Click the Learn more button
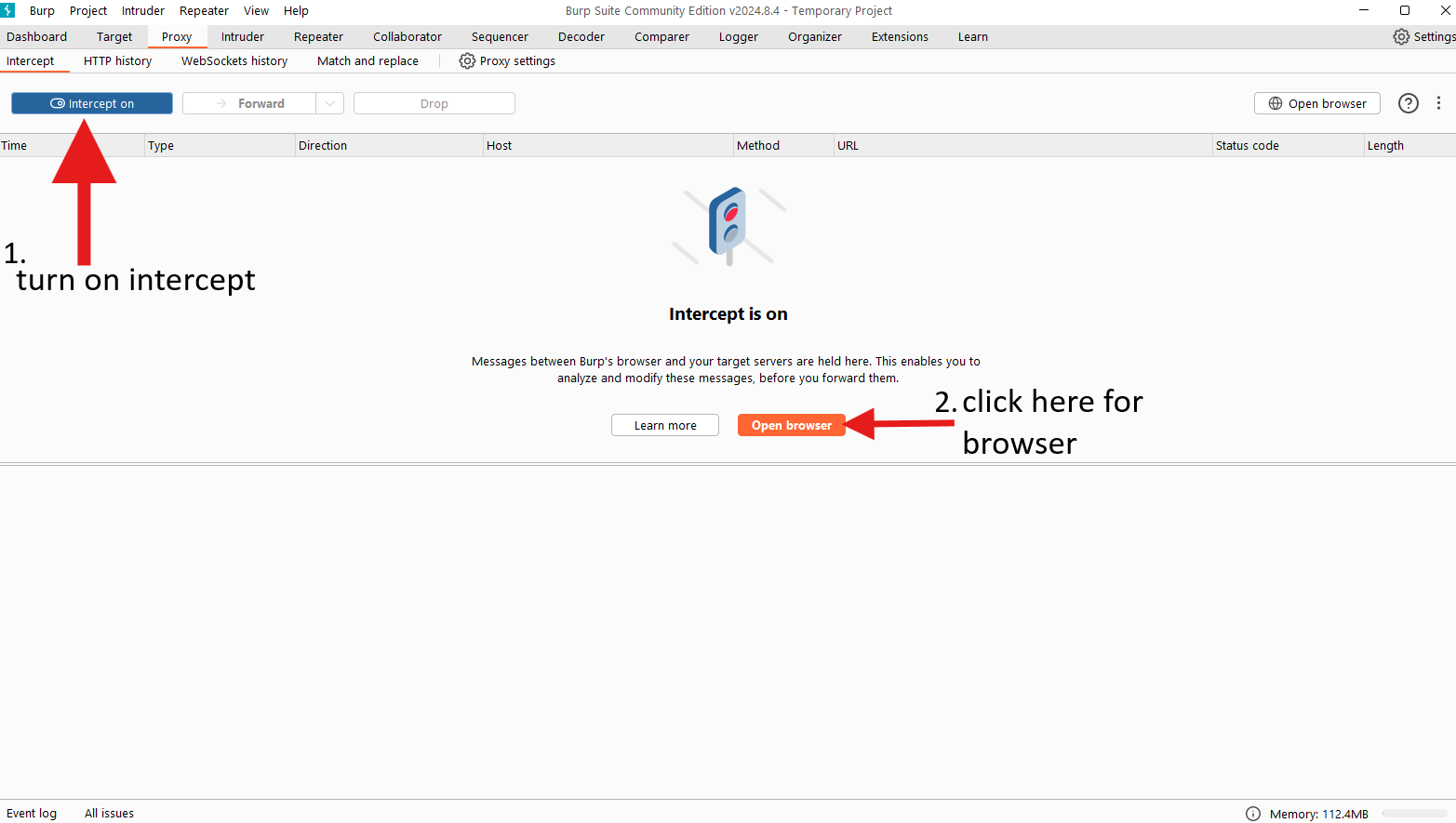Image resolution: width=1456 pixels, height=823 pixels. (x=665, y=425)
